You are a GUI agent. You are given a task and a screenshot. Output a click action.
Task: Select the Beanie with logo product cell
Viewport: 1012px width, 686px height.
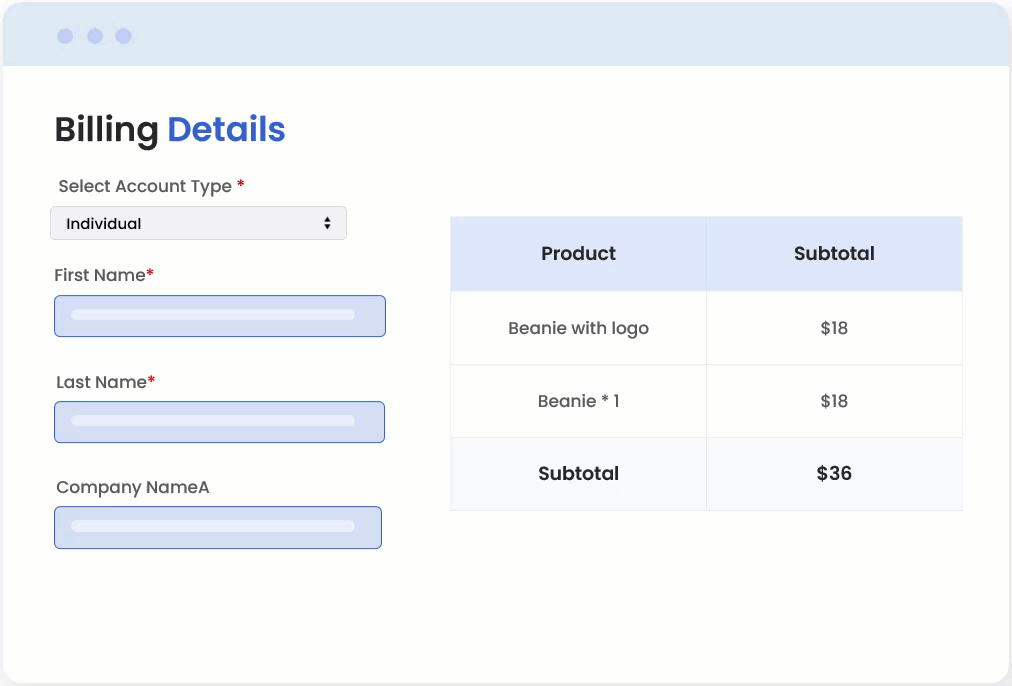click(x=578, y=328)
